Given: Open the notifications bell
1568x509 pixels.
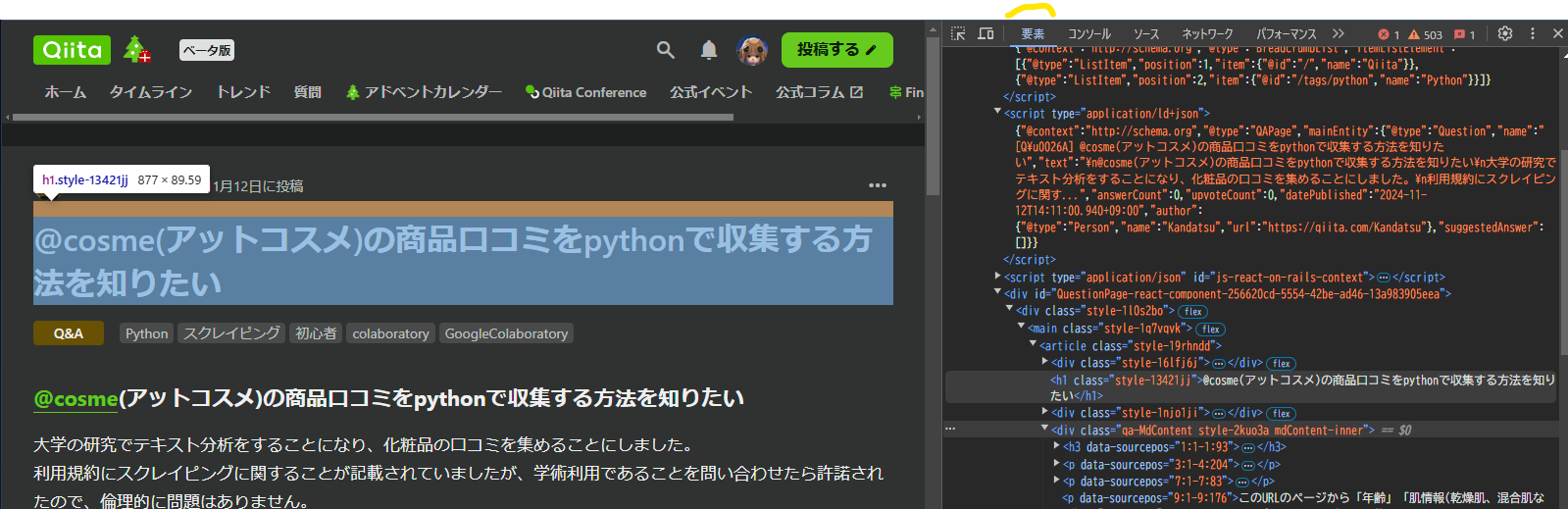Looking at the screenshot, I should 709,50.
